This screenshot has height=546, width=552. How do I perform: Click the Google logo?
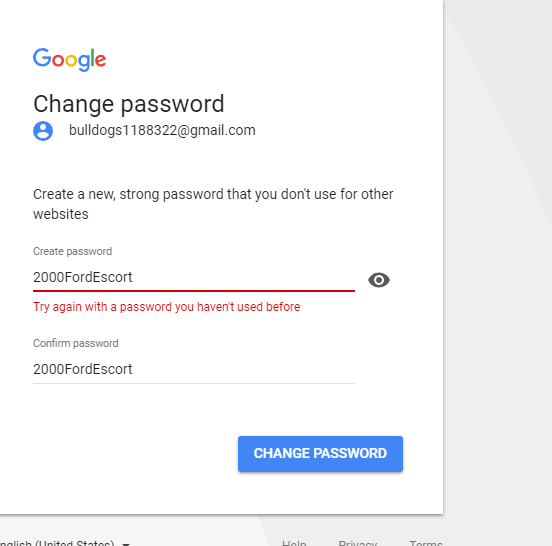click(x=69, y=59)
